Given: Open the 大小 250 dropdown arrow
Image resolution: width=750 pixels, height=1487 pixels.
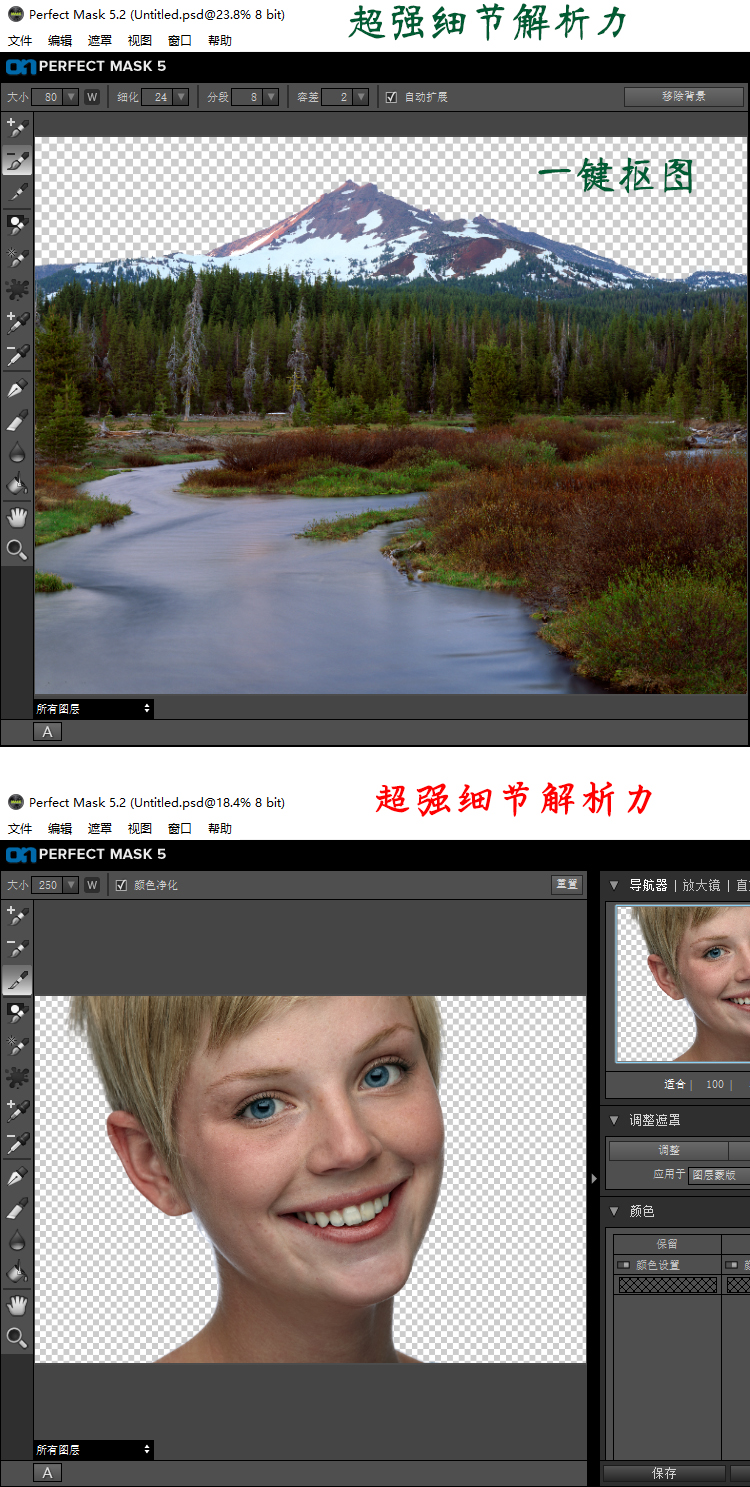Looking at the screenshot, I should (70, 885).
